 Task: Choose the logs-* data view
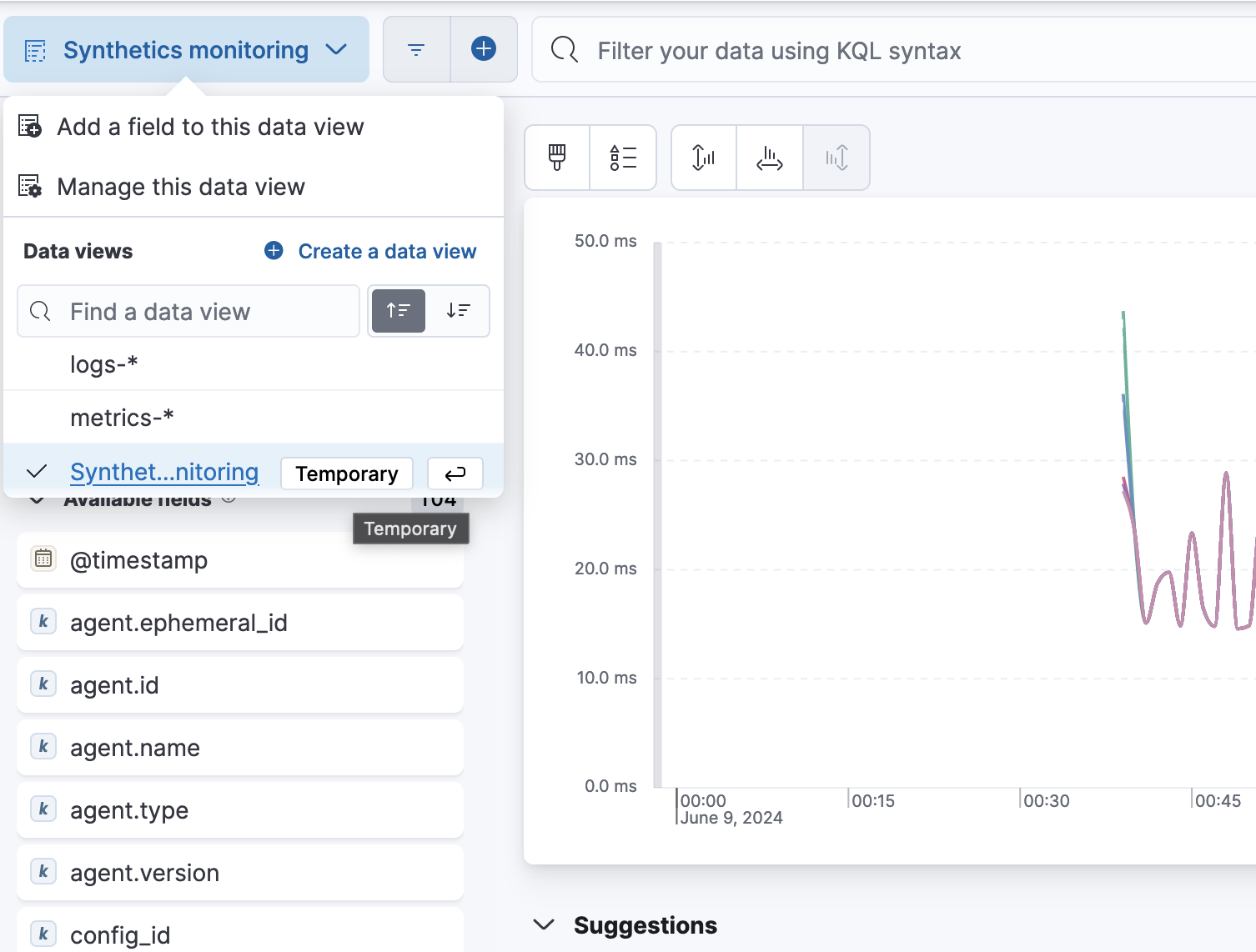(x=254, y=364)
